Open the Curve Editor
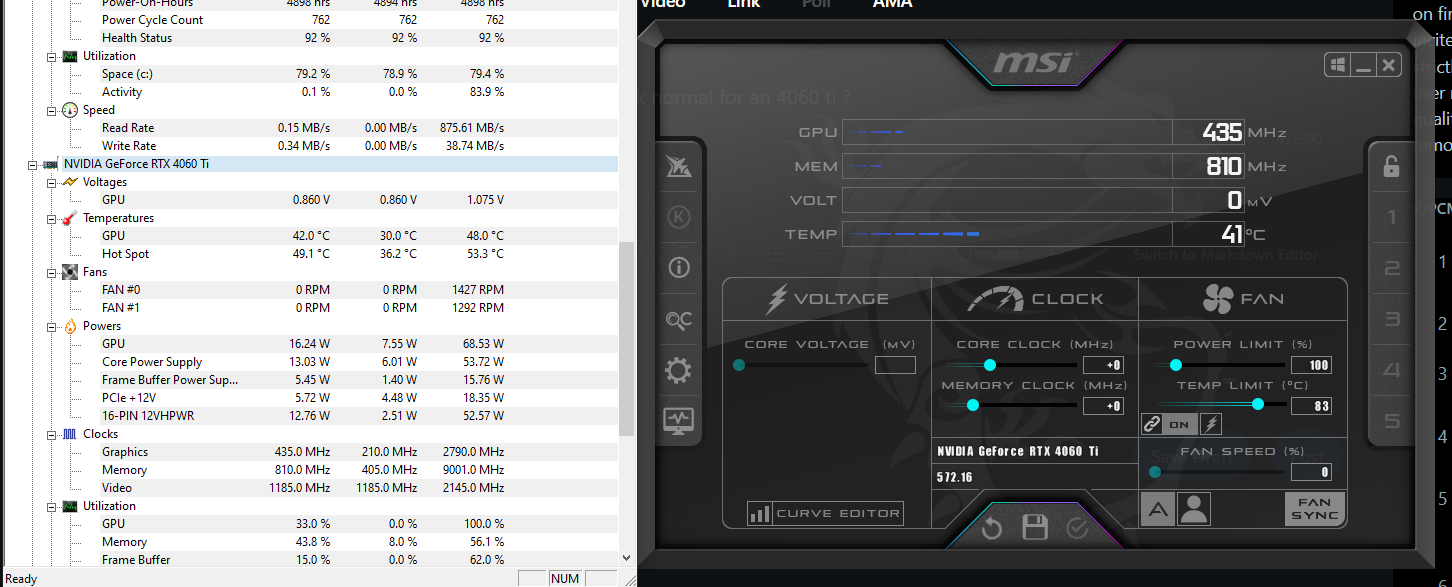 (825, 514)
